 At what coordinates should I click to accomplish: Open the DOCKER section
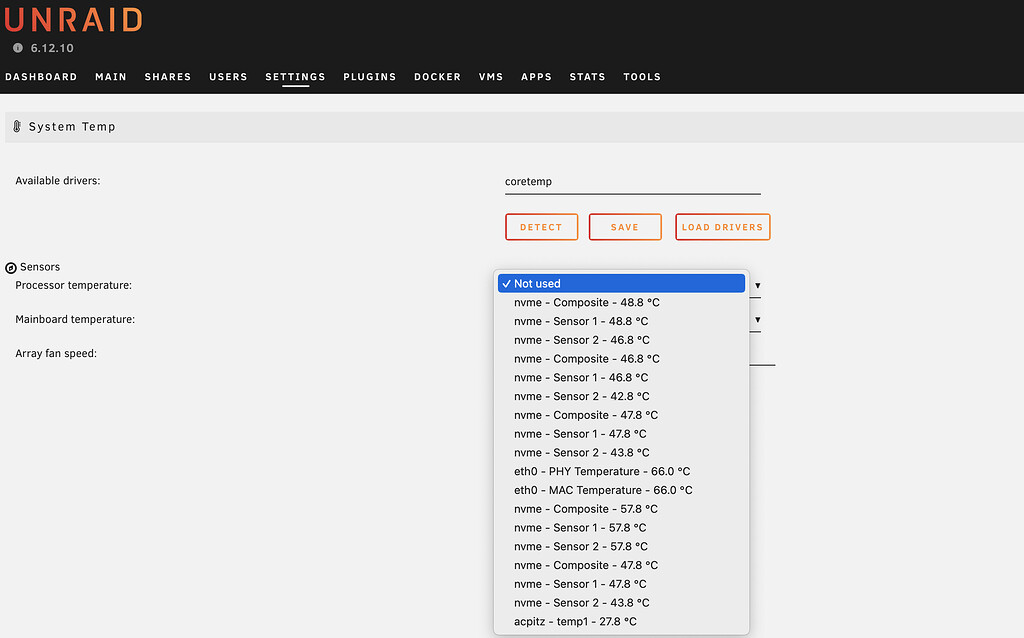tap(437, 76)
